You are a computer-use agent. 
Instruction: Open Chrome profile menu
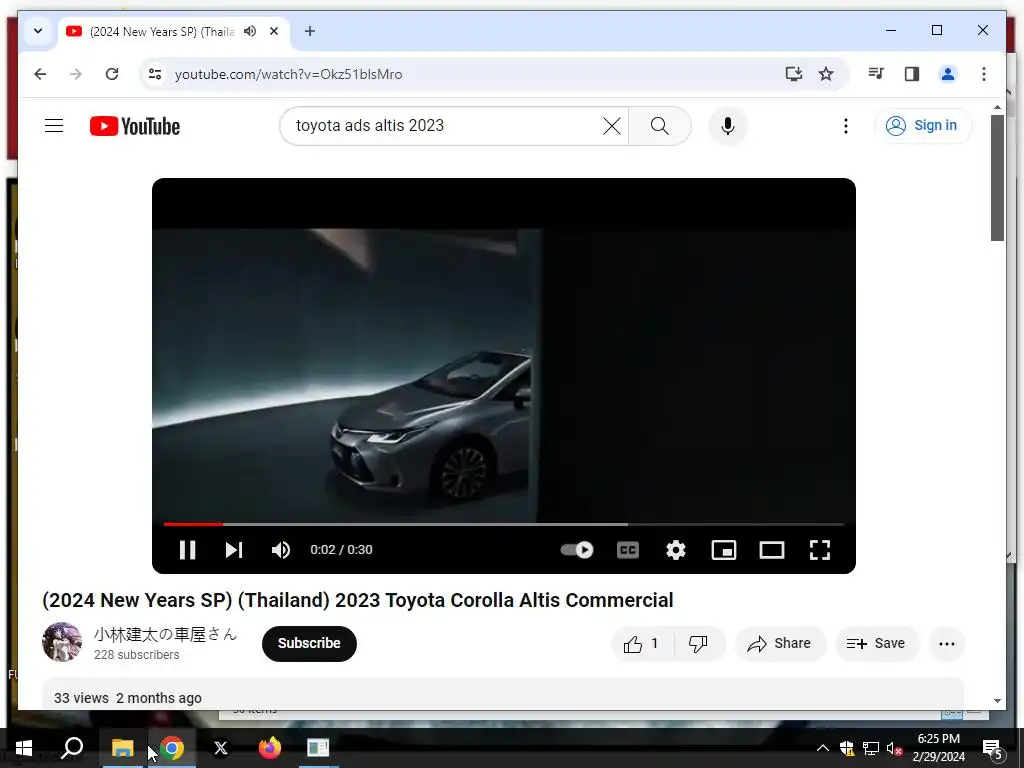(x=948, y=74)
